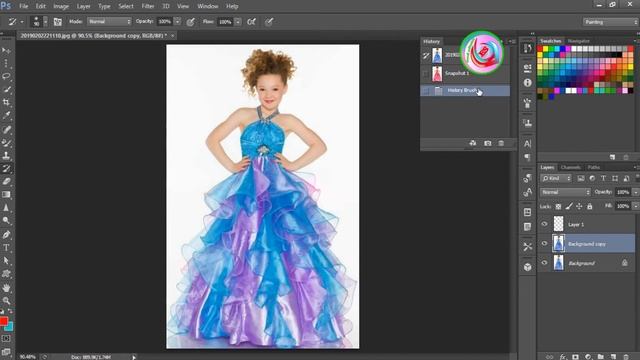Set history brush source to Snapshot 1
Screen dimensions: 640x360
click(426, 73)
